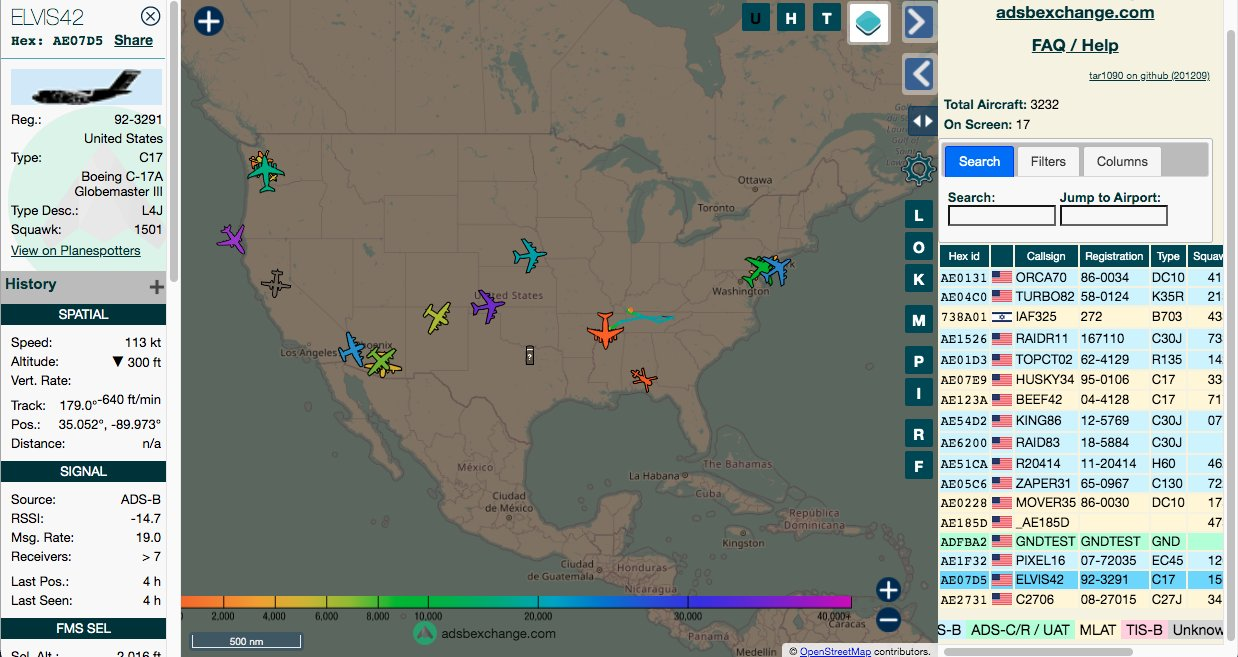Image resolution: width=1238 pixels, height=657 pixels.
Task: Open the C-17 aircraft photo thumbnail
Action: [x=86, y=87]
